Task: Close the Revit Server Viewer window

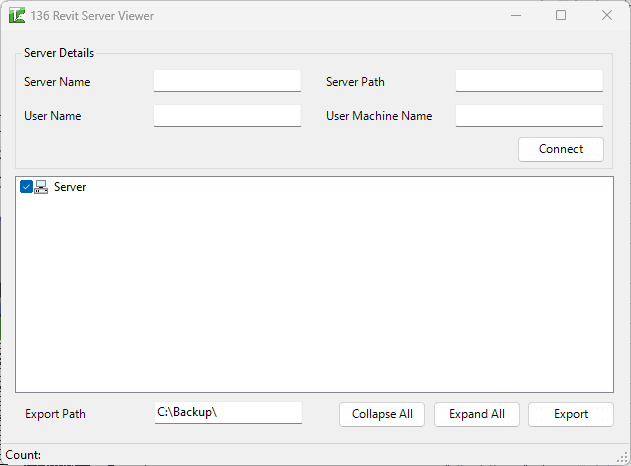Action: [607, 15]
